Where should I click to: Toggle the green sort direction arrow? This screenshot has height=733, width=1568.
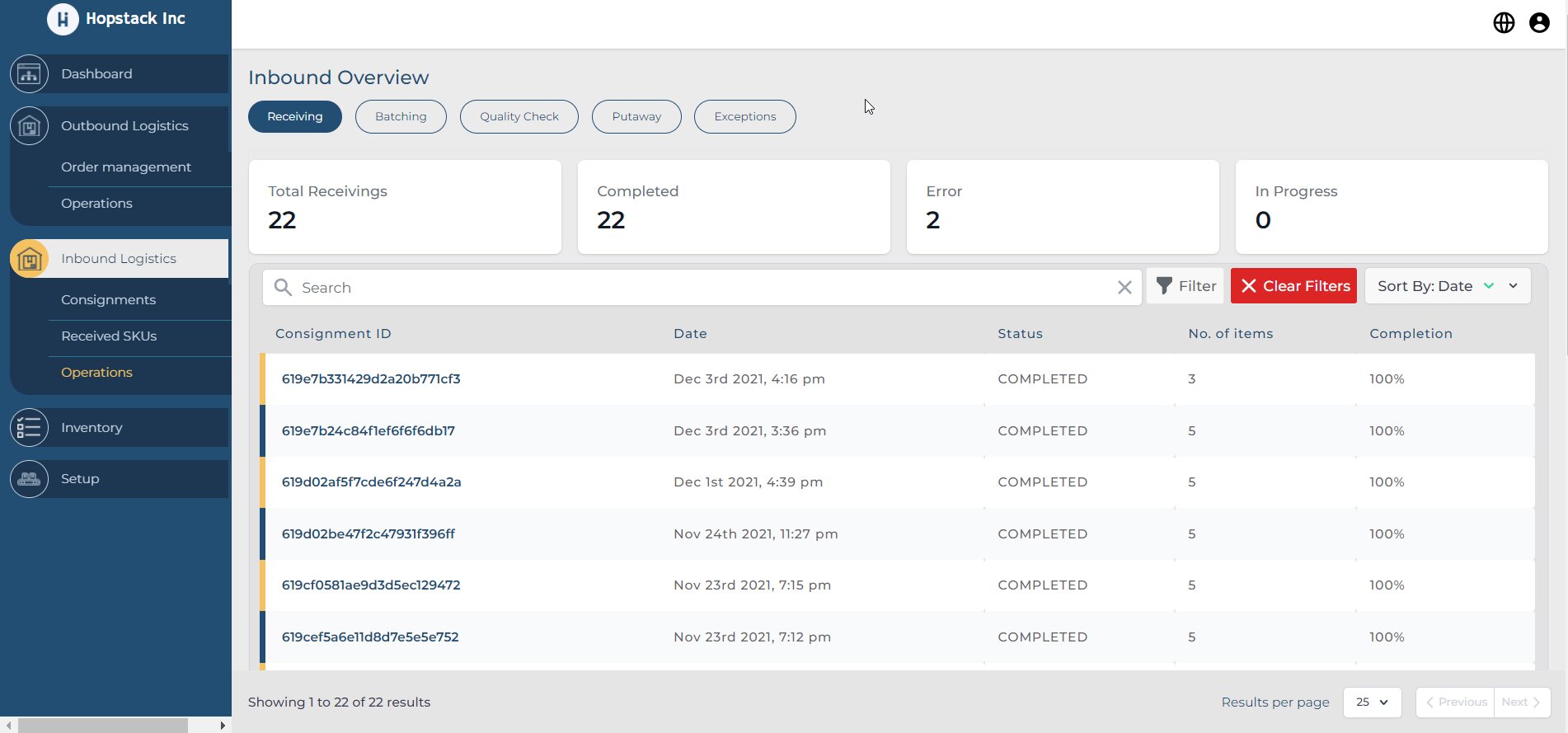pyautogui.click(x=1489, y=286)
